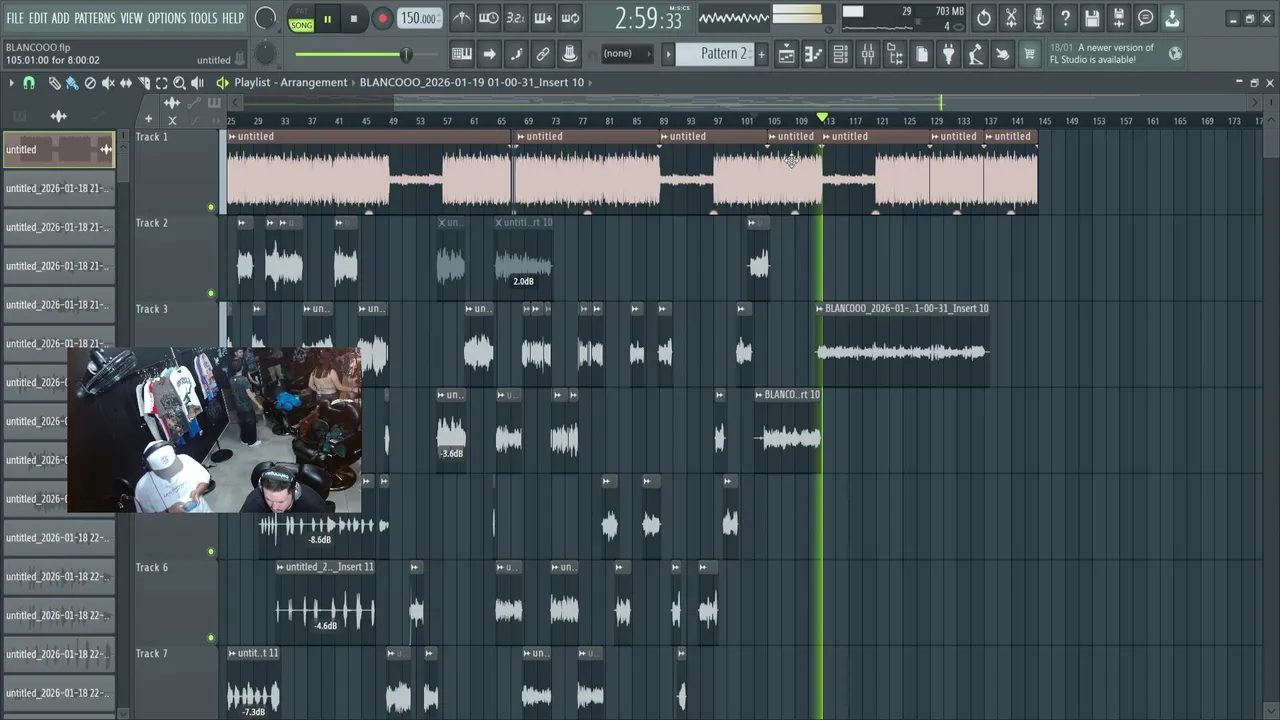
Task: Open the VIEW menu
Action: (132, 18)
